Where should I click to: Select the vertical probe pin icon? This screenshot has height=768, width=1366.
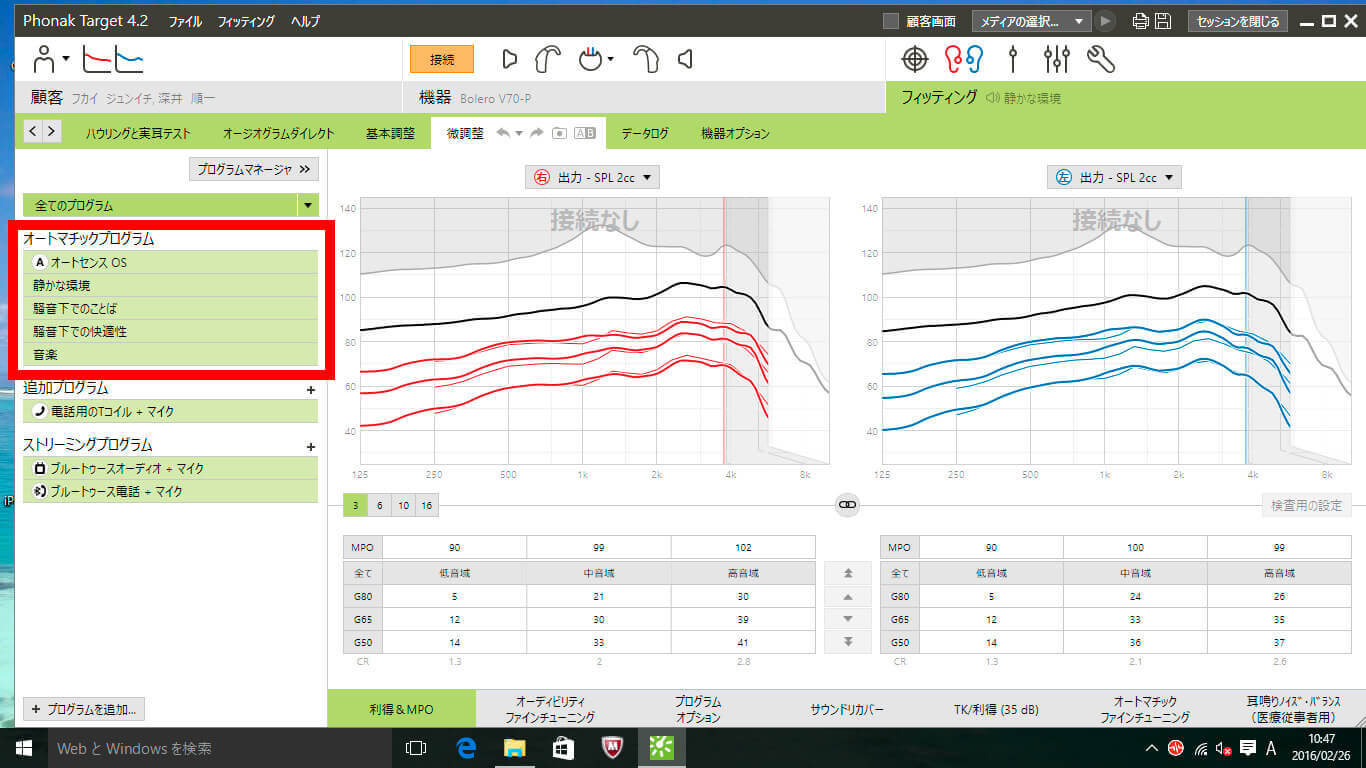tap(1013, 60)
